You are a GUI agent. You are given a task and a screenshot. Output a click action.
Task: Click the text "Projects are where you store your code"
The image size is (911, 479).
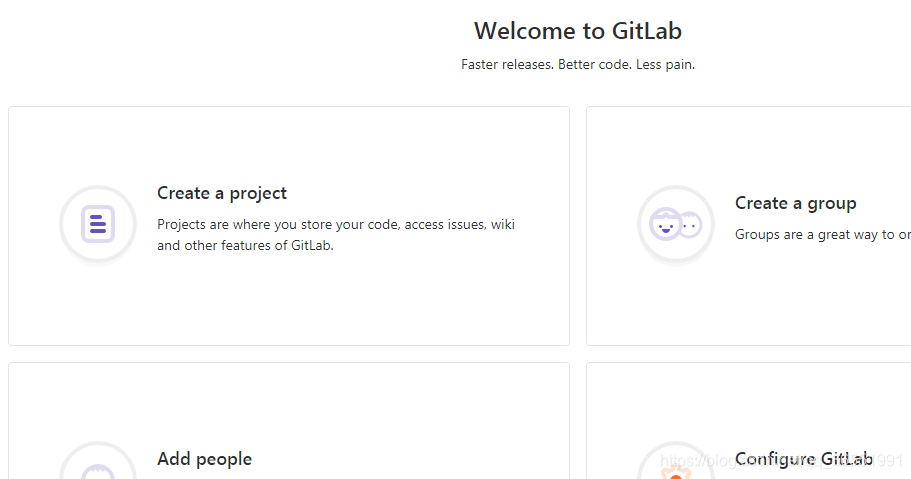pos(278,224)
